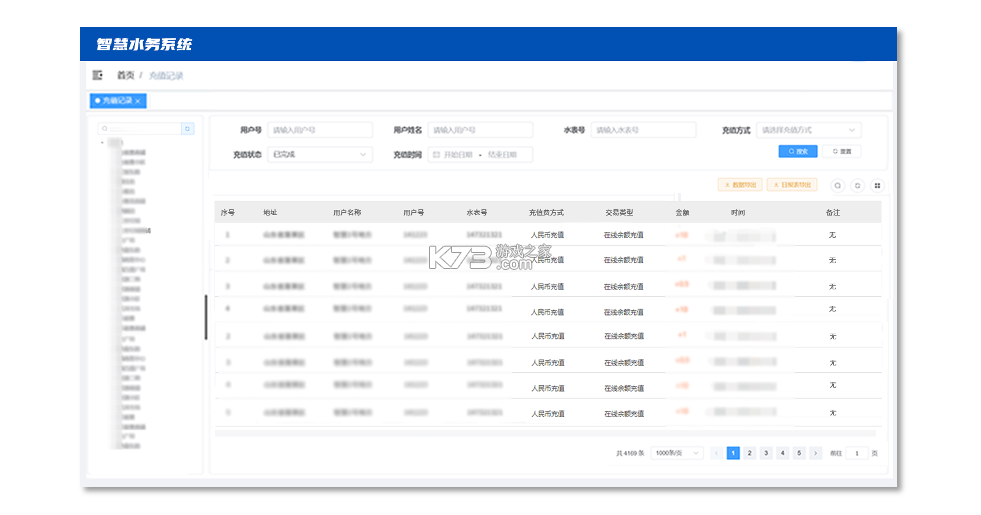Viewport: 981px width, 515px height.
Task: Close the 充值记录 tab via its X
Action: [x=138, y=101]
